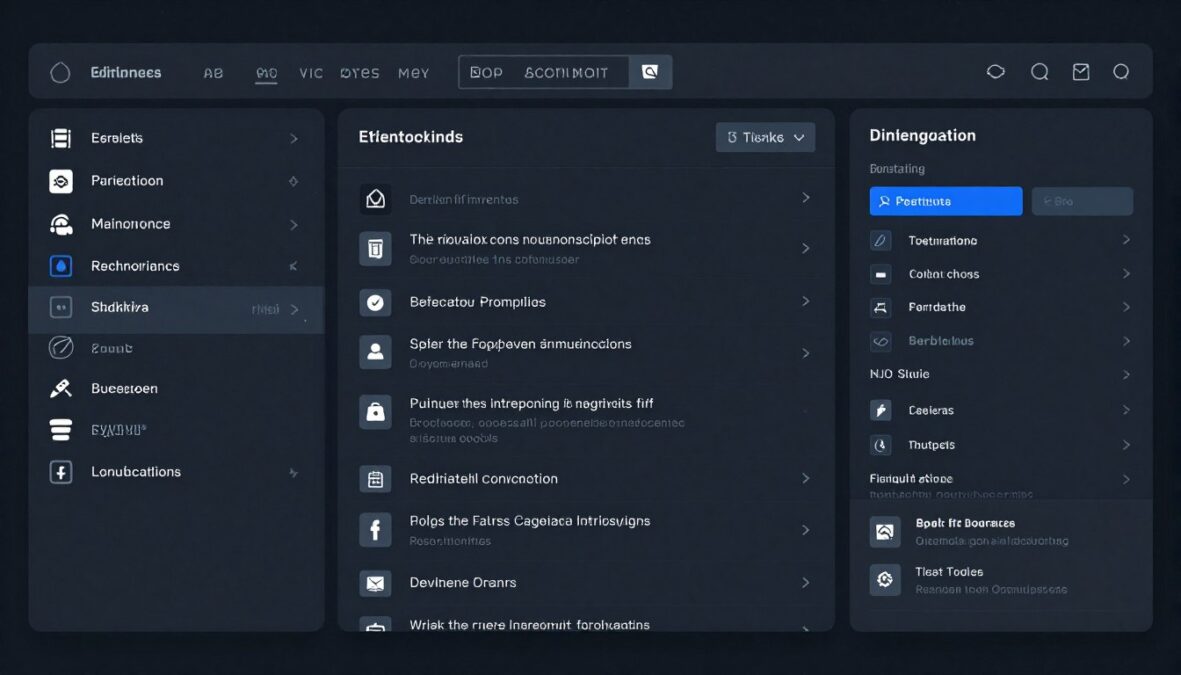The width and height of the screenshot is (1181, 675).
Task: Click the BOP SCONMOIT search field
Action: 544,72
